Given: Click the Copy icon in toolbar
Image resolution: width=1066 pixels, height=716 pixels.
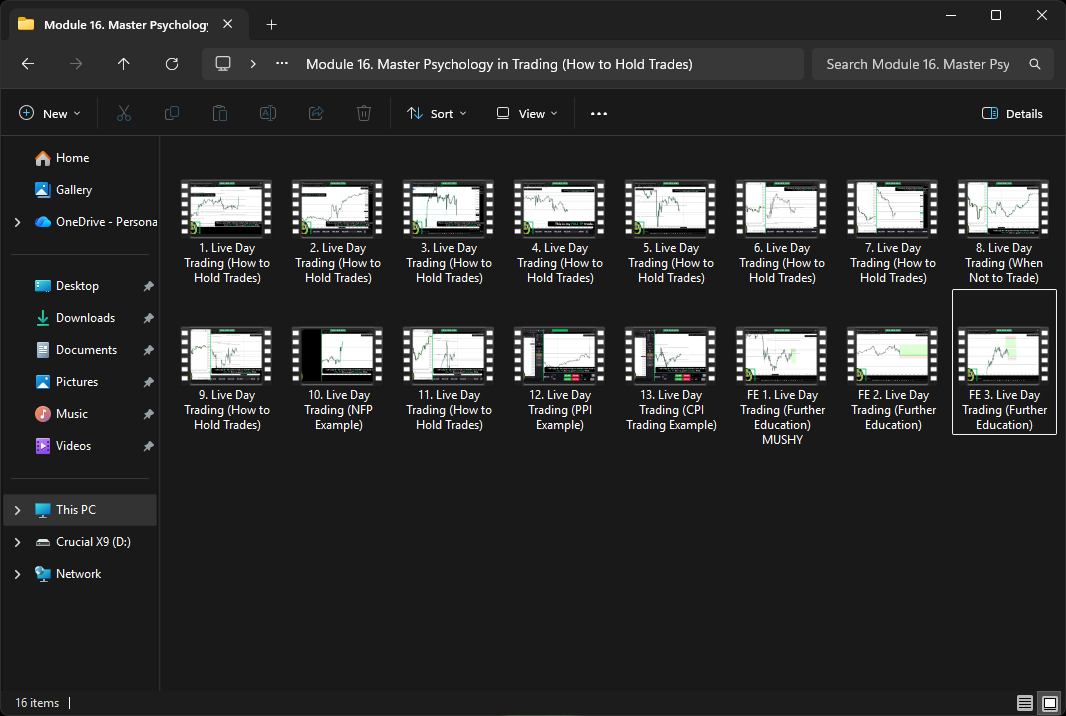Looking at the screenshot, I should tap(172, 114).
